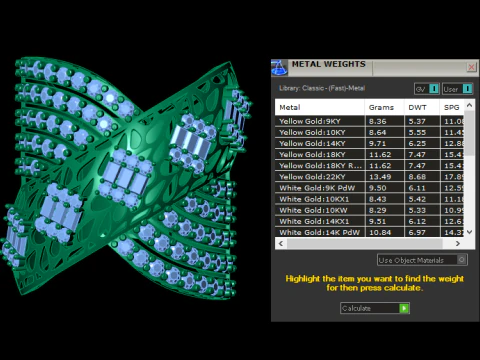Sort by the Grams column header
480x360 pixels.
pos(384,107)
